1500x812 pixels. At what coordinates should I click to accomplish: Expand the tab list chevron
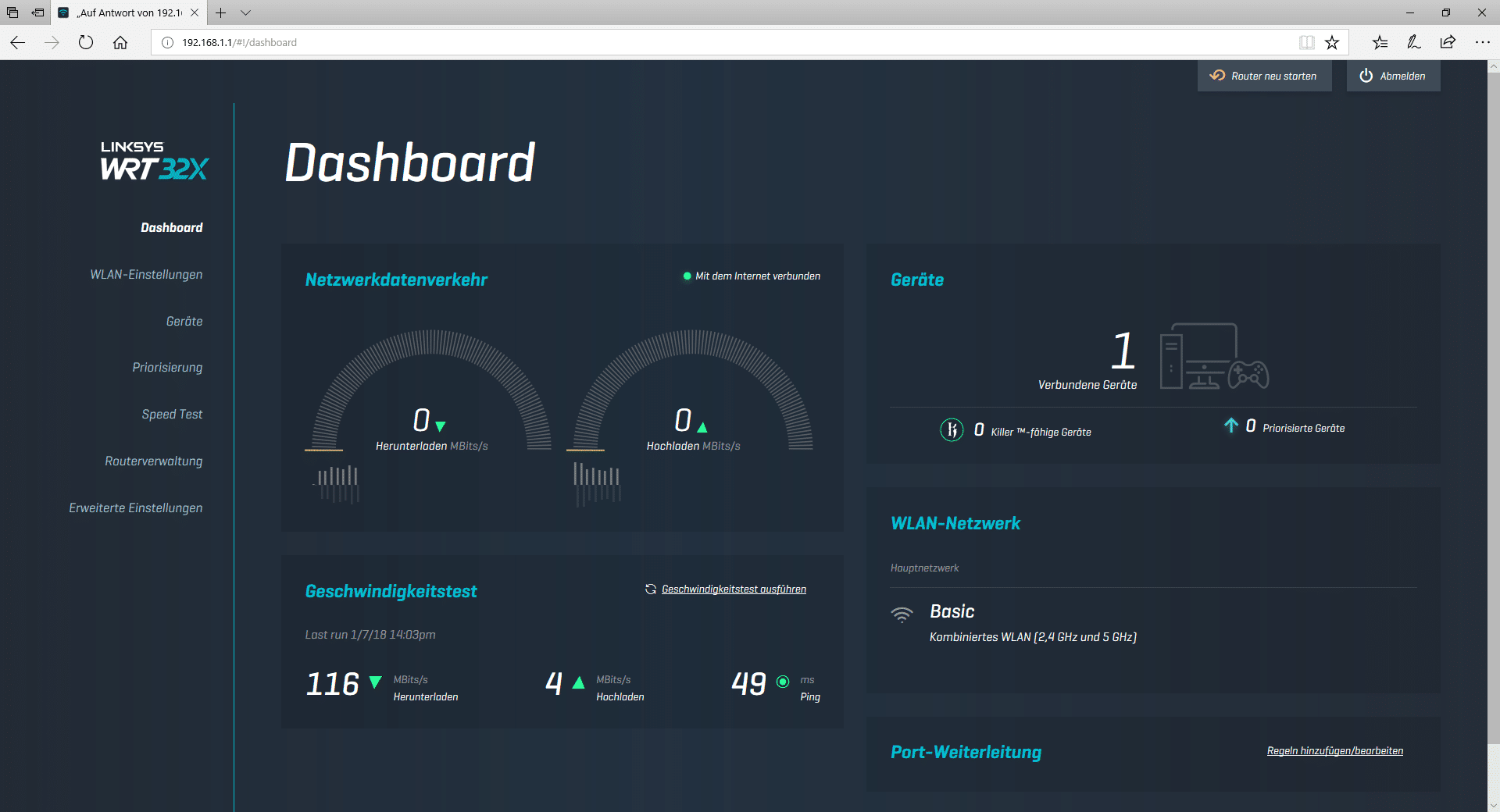(x=245, y=13)
